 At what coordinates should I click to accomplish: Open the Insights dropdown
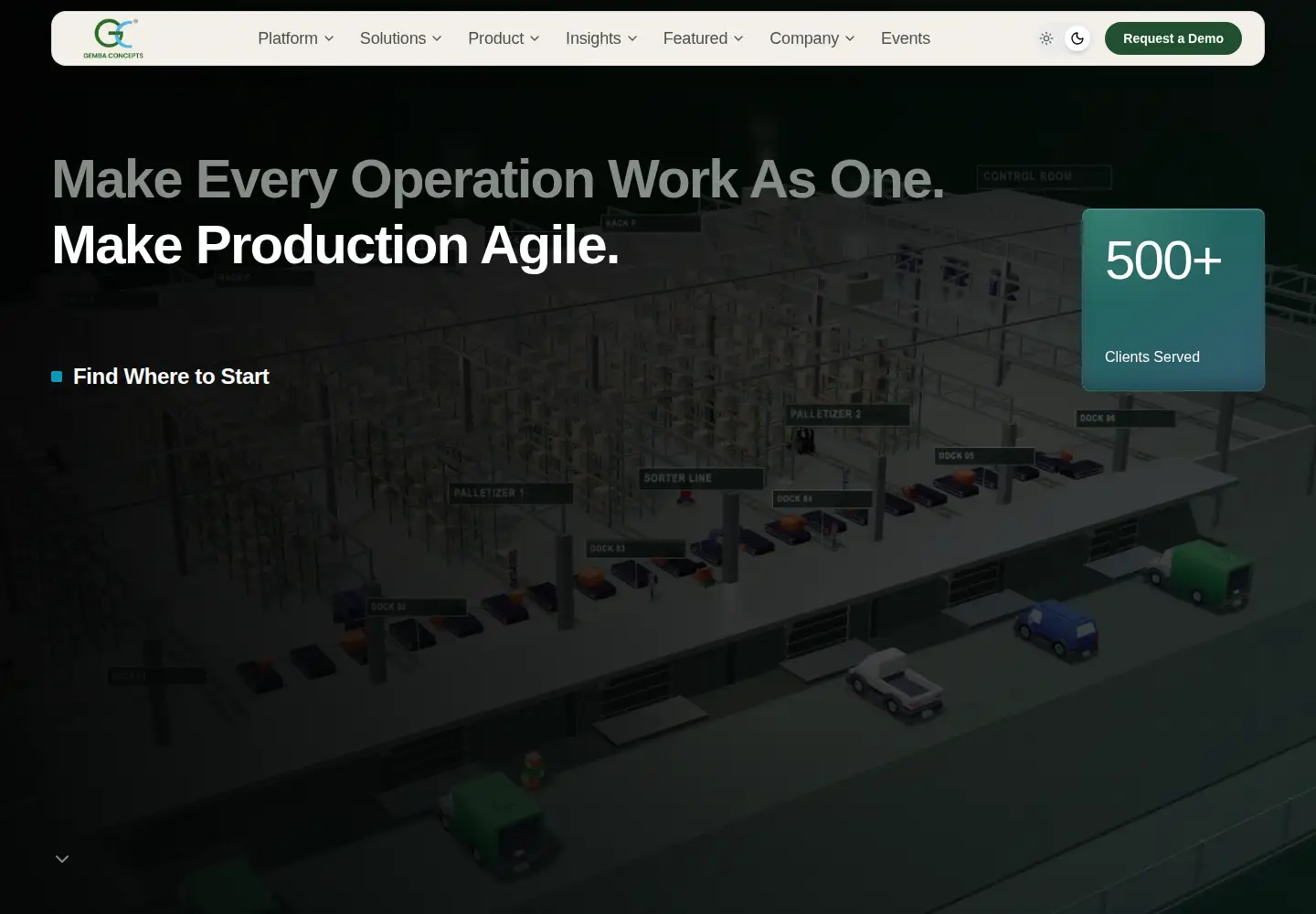(x=601, y=38)
